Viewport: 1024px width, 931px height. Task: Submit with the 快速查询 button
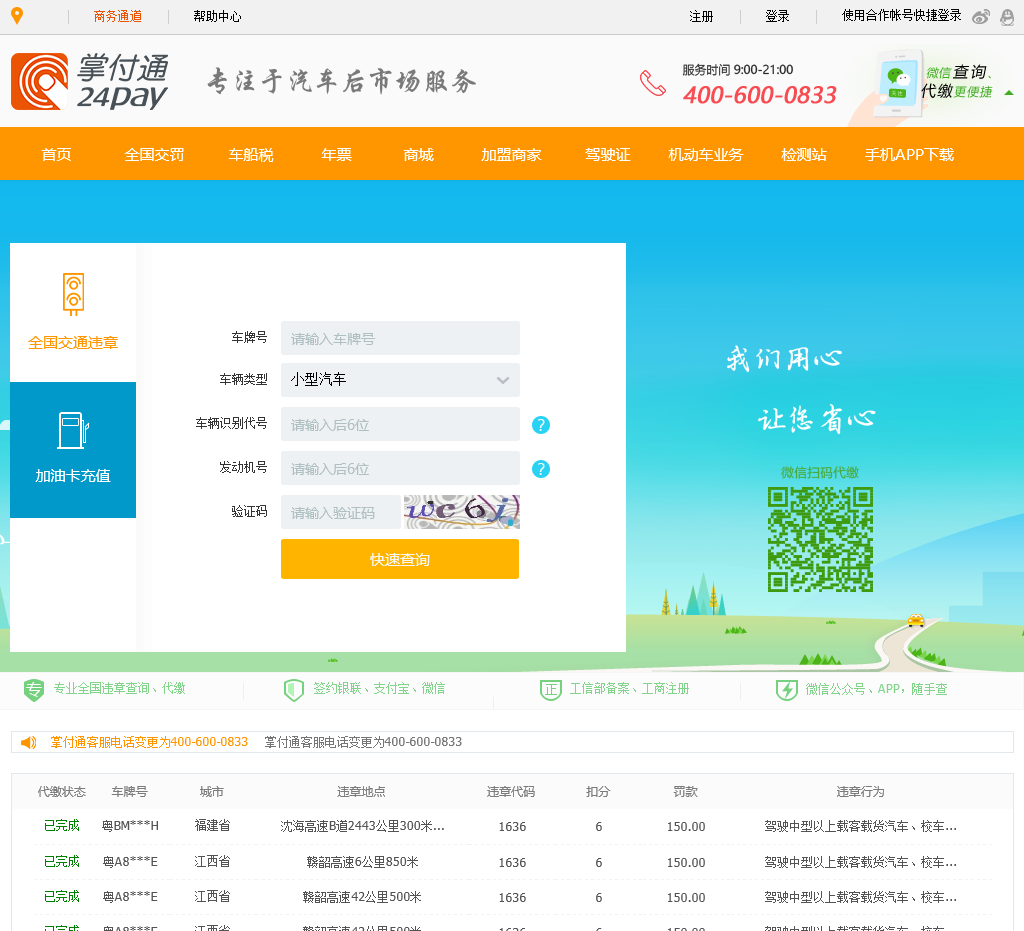tap(400, 559)
